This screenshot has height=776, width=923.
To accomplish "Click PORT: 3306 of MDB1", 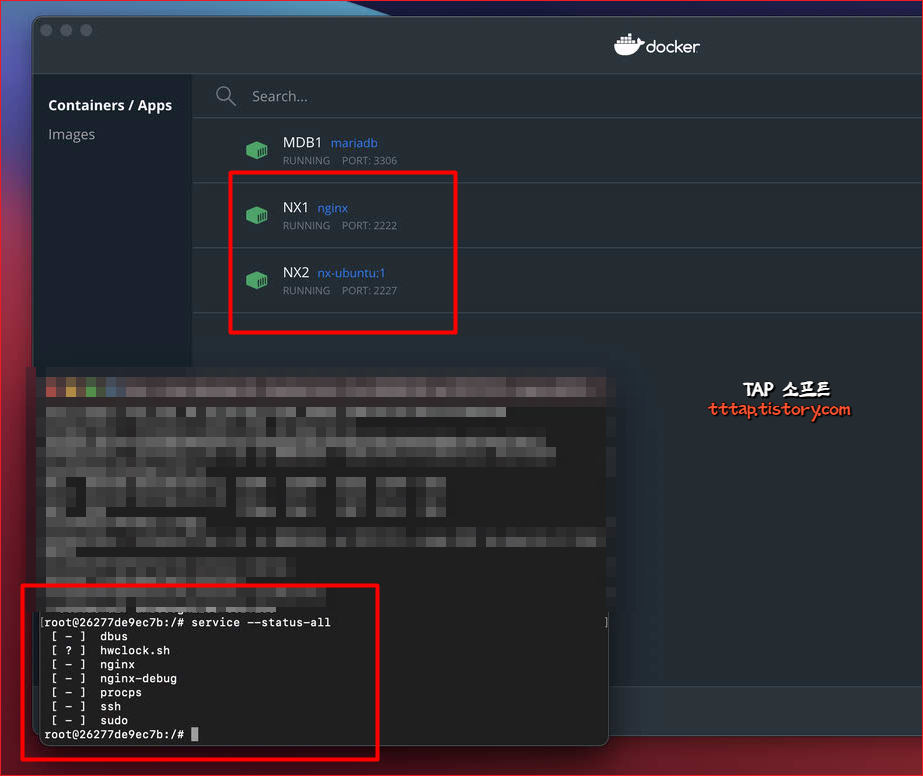I will click(369, 161).
